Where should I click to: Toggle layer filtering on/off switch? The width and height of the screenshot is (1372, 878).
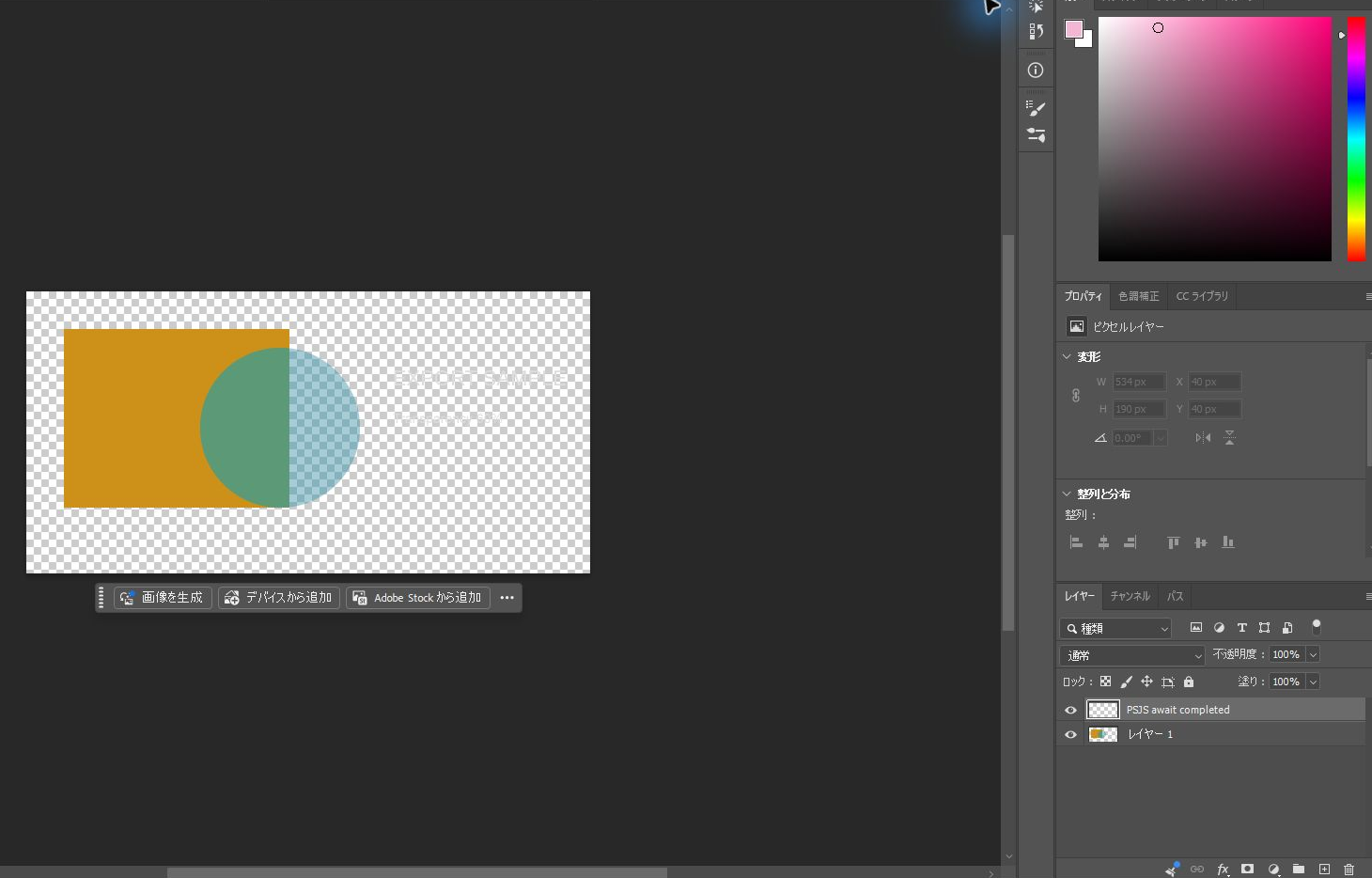point(1317,626)
